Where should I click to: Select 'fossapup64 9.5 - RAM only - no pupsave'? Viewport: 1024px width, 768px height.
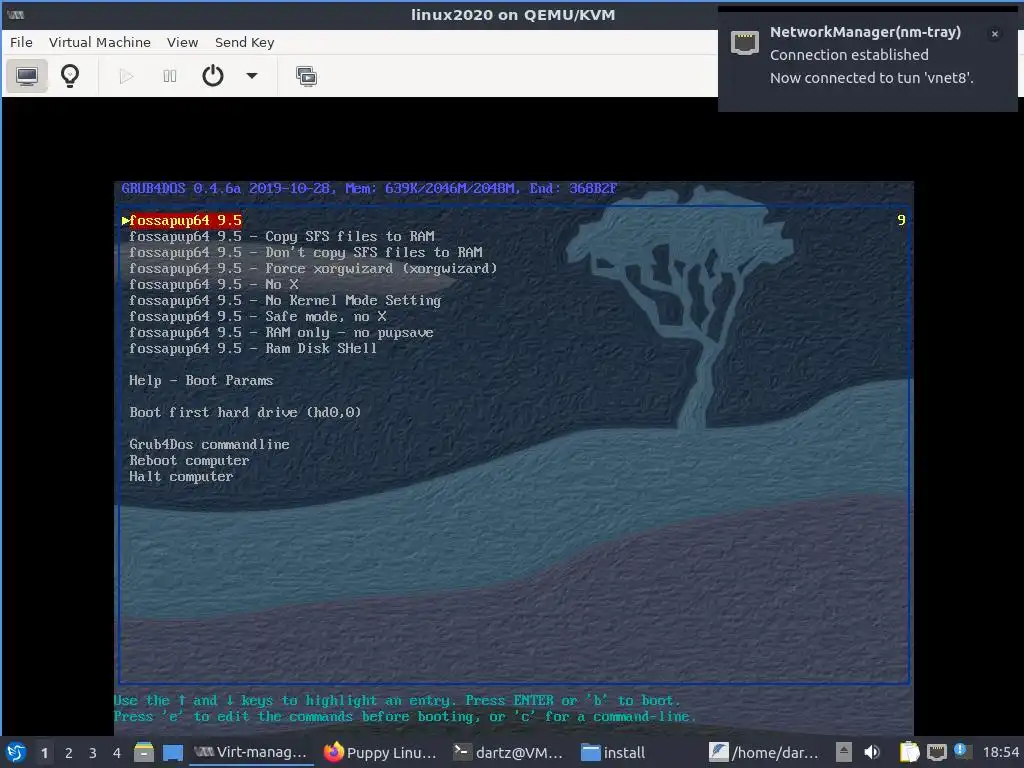click(281, 332)
